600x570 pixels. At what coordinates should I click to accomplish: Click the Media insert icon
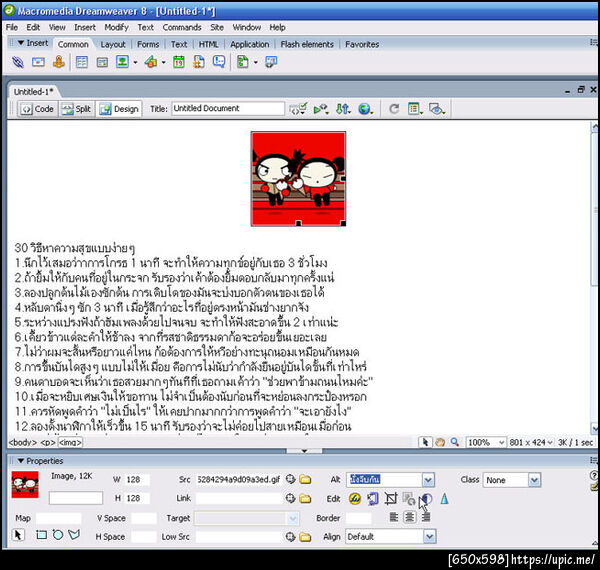[x=151, y=62]
